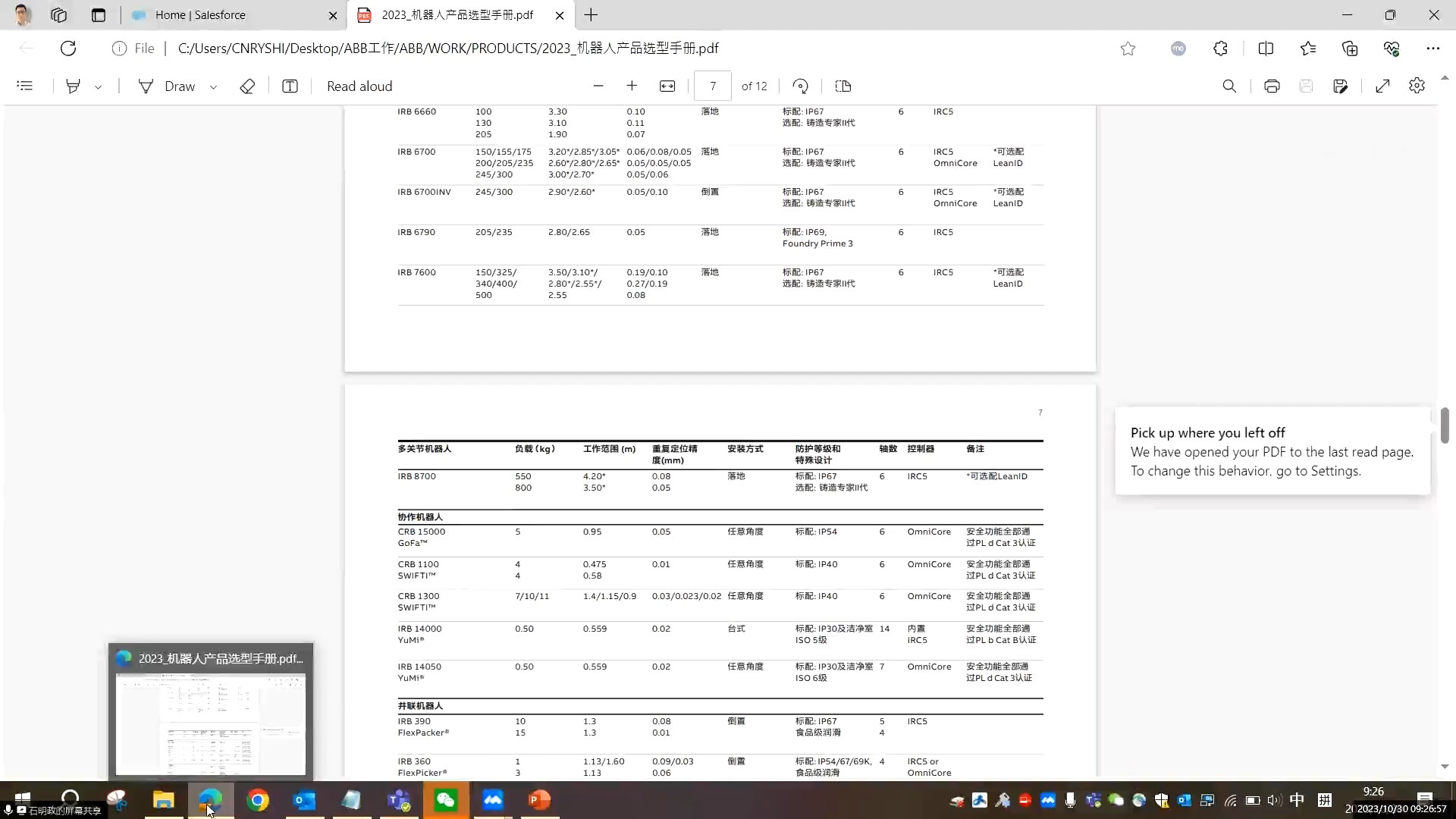Open Browser essentials heart icon

point(1392,49)
